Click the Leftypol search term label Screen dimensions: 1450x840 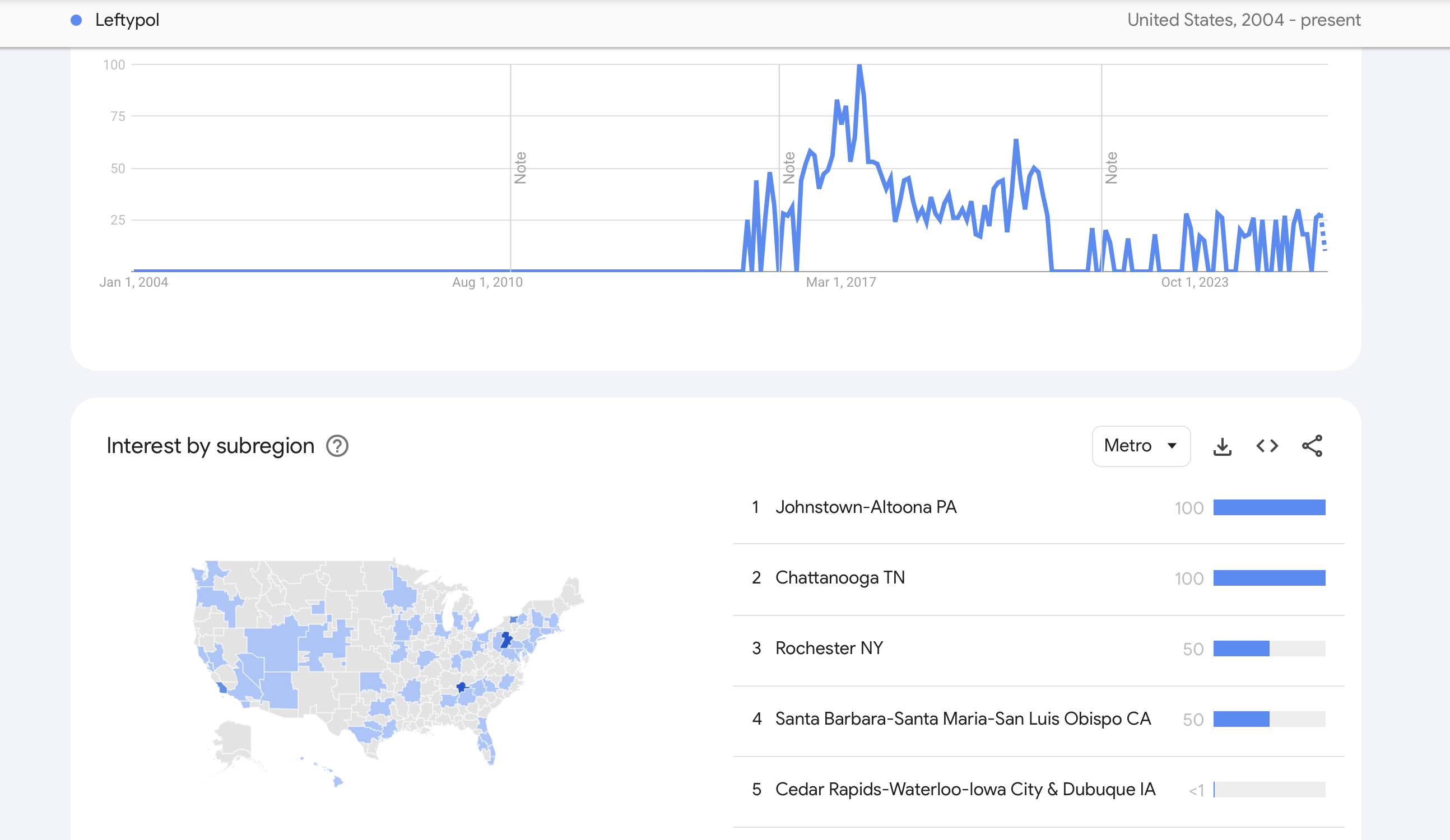point(127,20)
